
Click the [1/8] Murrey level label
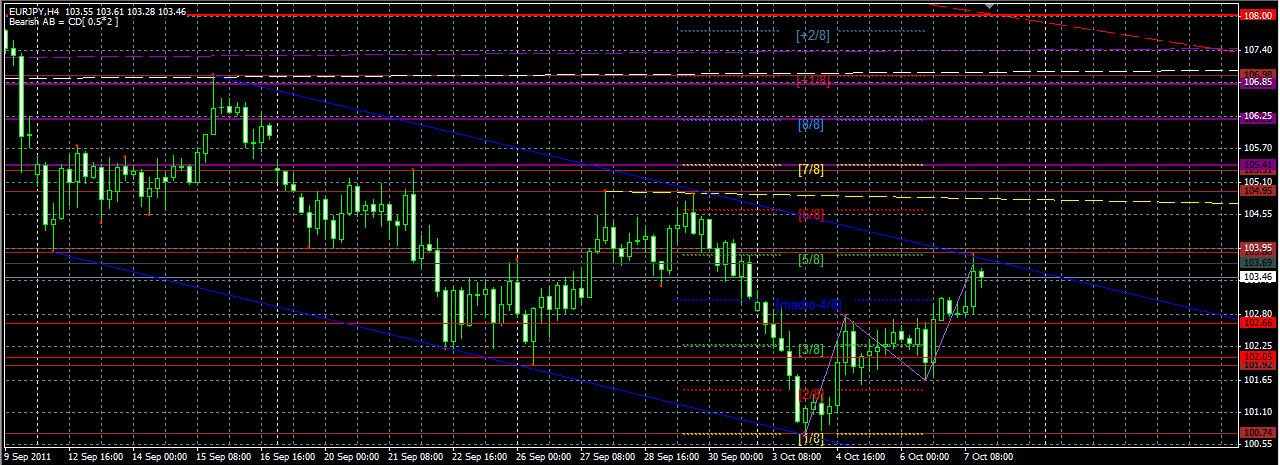point(811,438)
